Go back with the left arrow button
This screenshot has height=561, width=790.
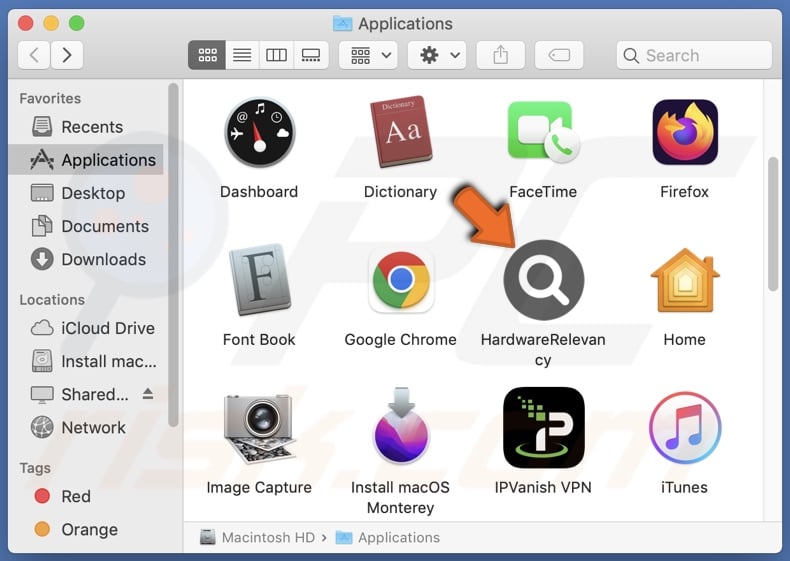[x=34, y=54]
